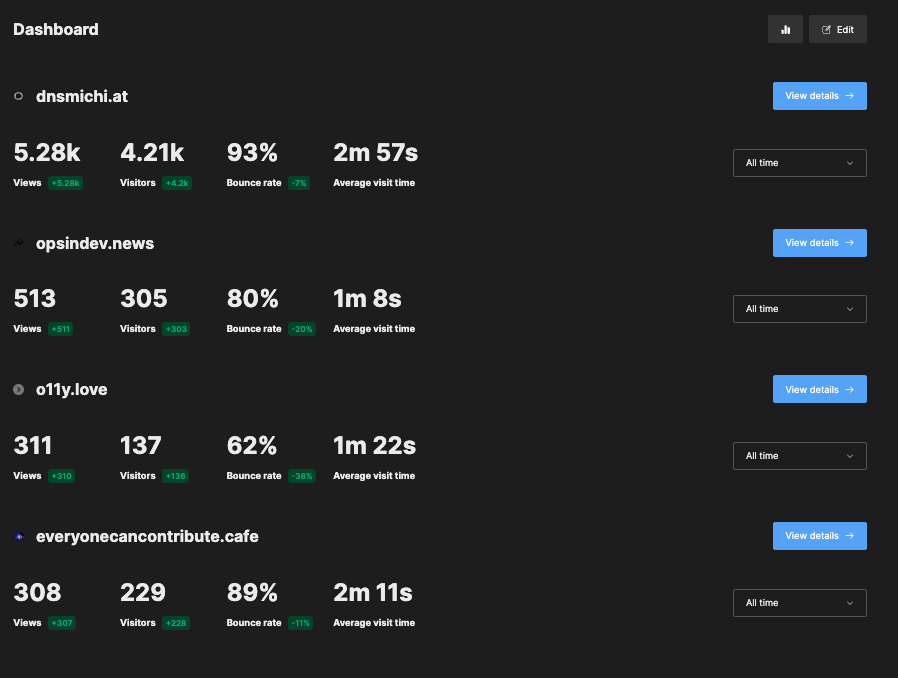Open the opsindev.news site title link
Screen dimensions: 898x678
pos(94,243)
